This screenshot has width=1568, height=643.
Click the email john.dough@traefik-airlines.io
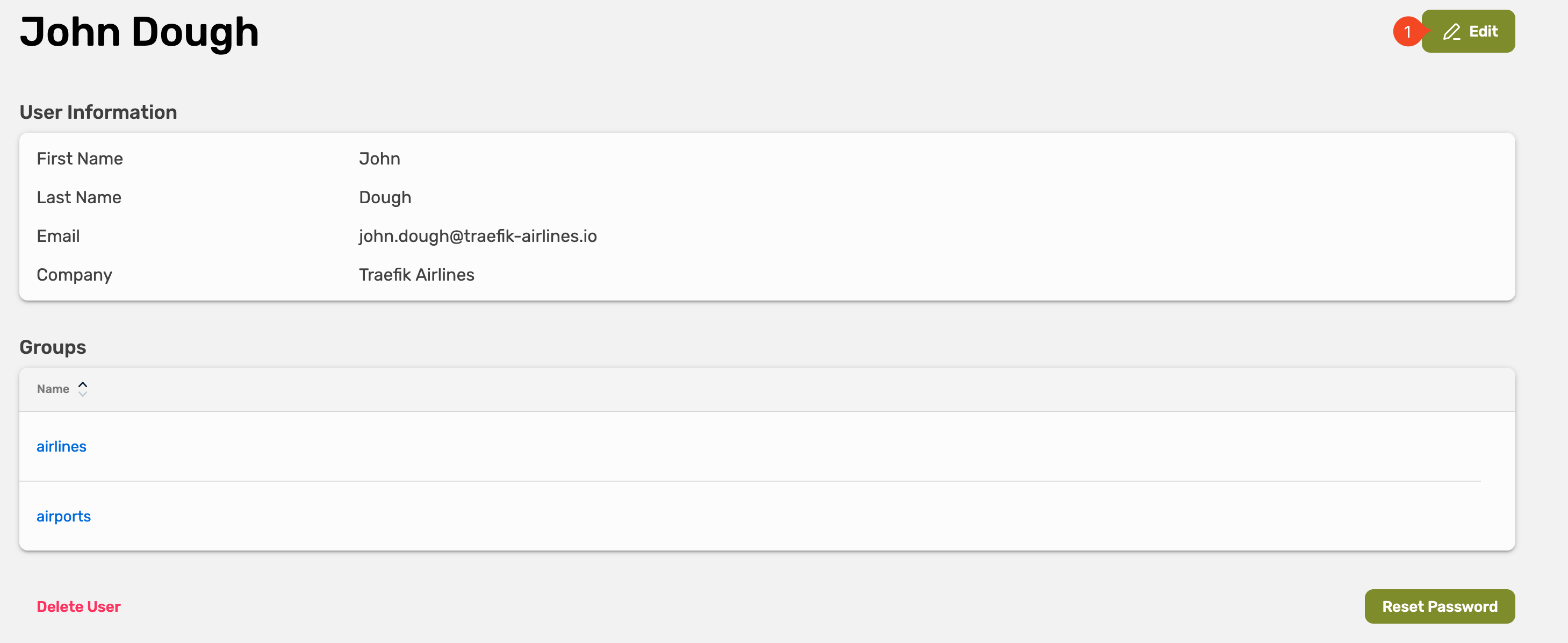477,236
